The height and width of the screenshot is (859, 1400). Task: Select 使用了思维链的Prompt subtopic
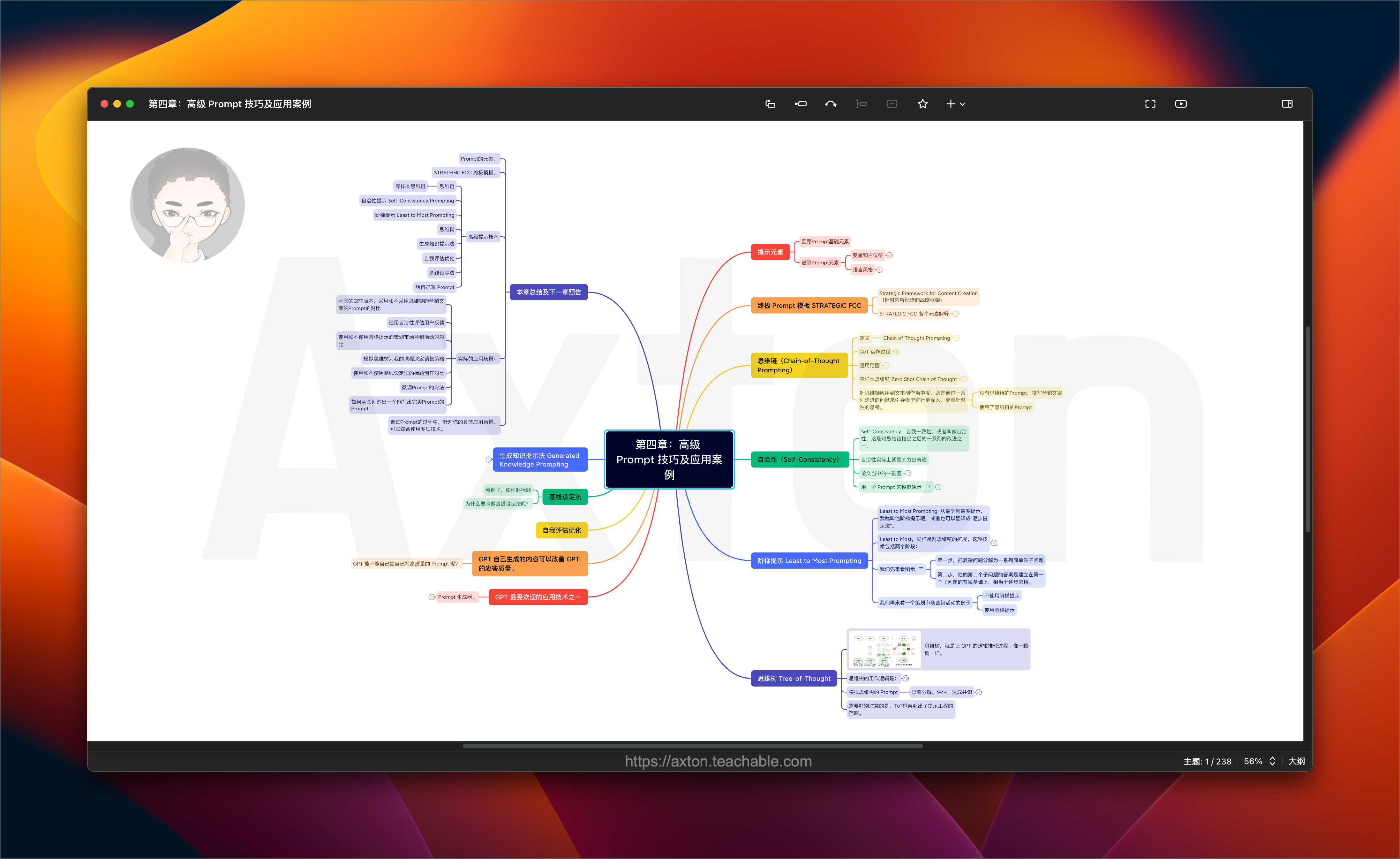(x=1005, y=407)
